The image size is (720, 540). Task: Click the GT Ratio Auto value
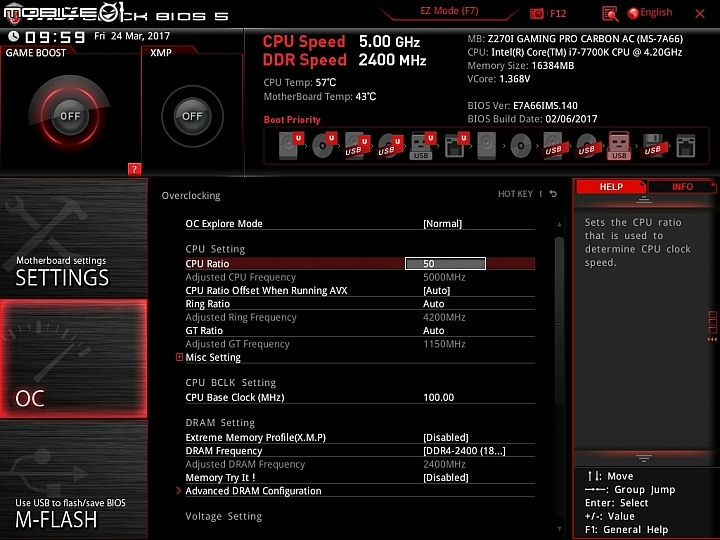(433, 331)
